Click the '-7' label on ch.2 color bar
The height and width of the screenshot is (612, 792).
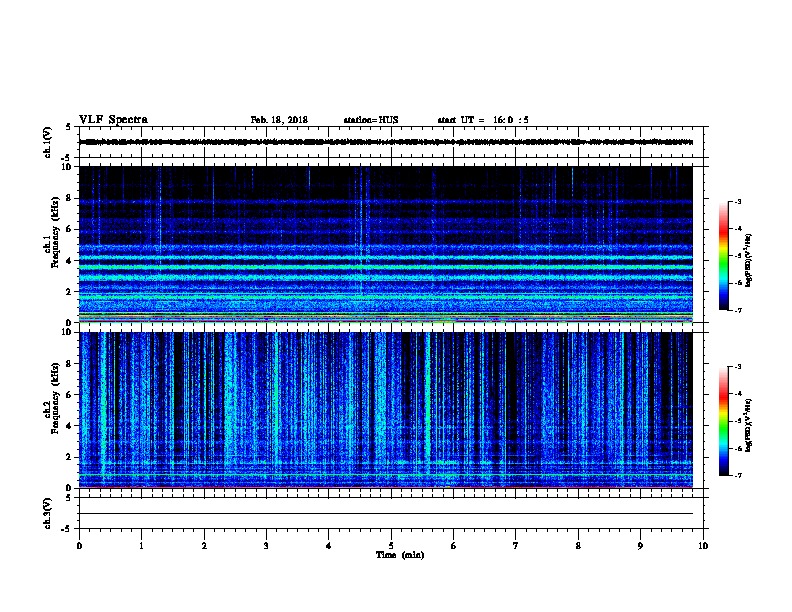(738, 476)
